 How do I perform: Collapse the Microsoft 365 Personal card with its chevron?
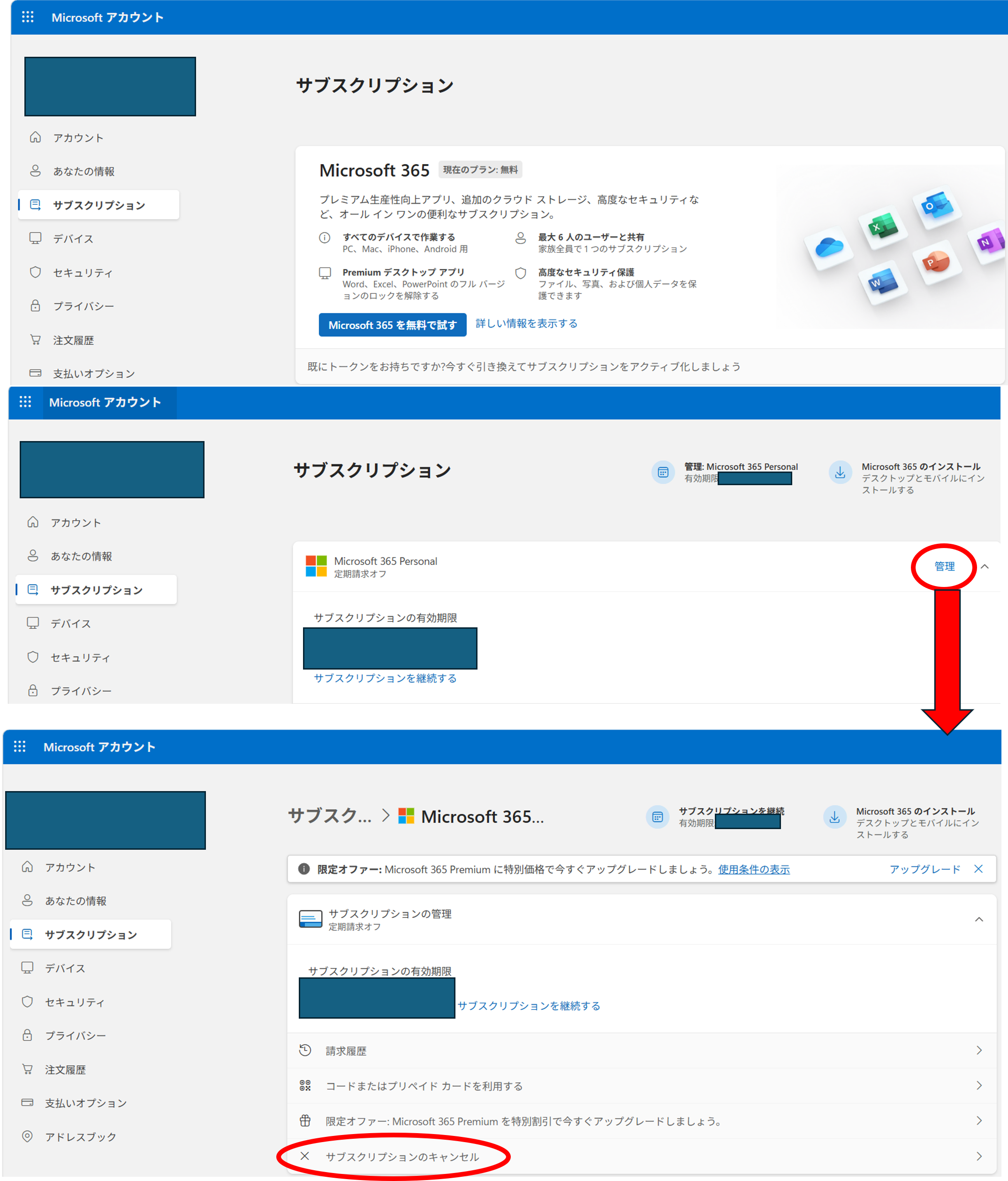tap(985, 566)
